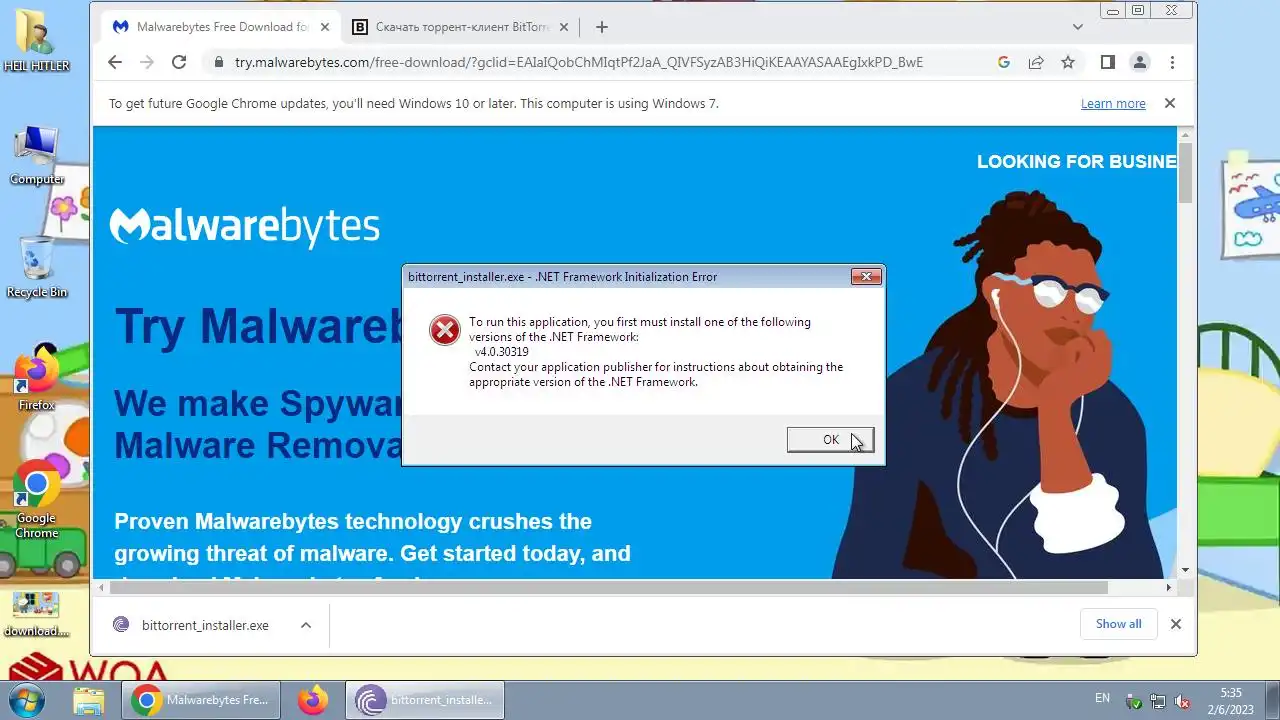Image resolution: width=1280 pixels, height=720 pixels.
Task: Click the tray security shield icon
Action: 1134,701
